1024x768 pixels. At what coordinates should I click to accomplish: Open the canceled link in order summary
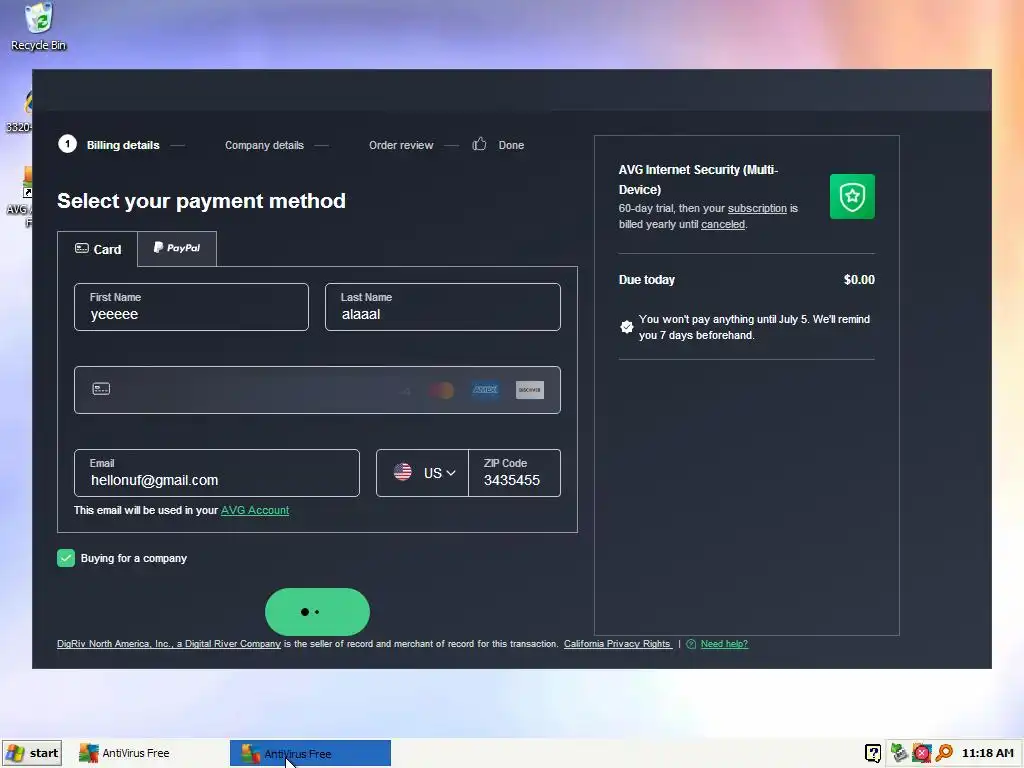pos(723,224)
